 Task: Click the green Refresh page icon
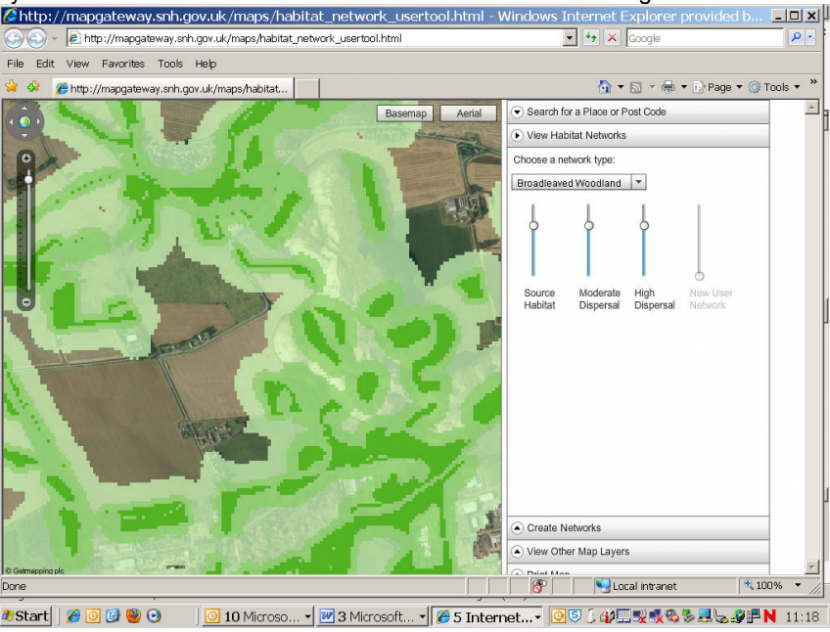(591, 38)
